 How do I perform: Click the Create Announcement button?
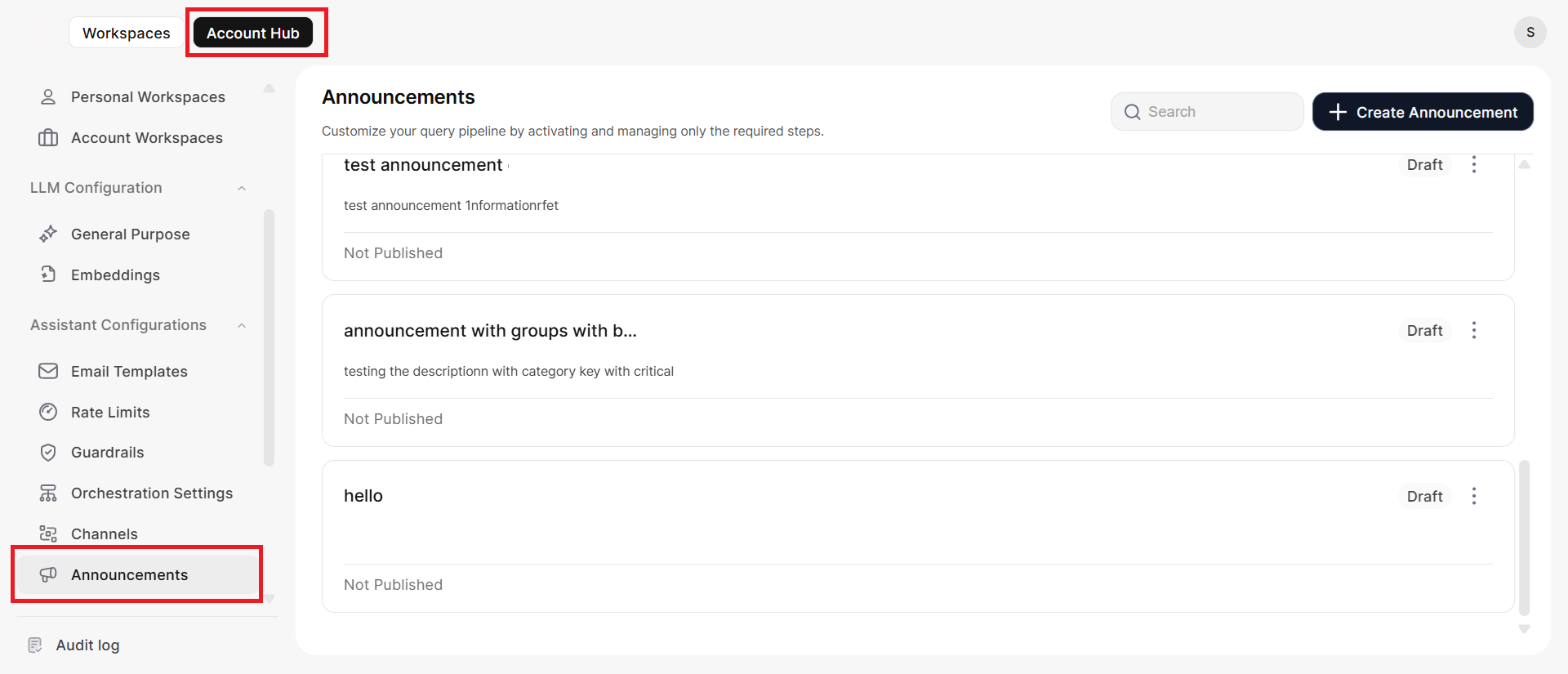[1423, 112]
